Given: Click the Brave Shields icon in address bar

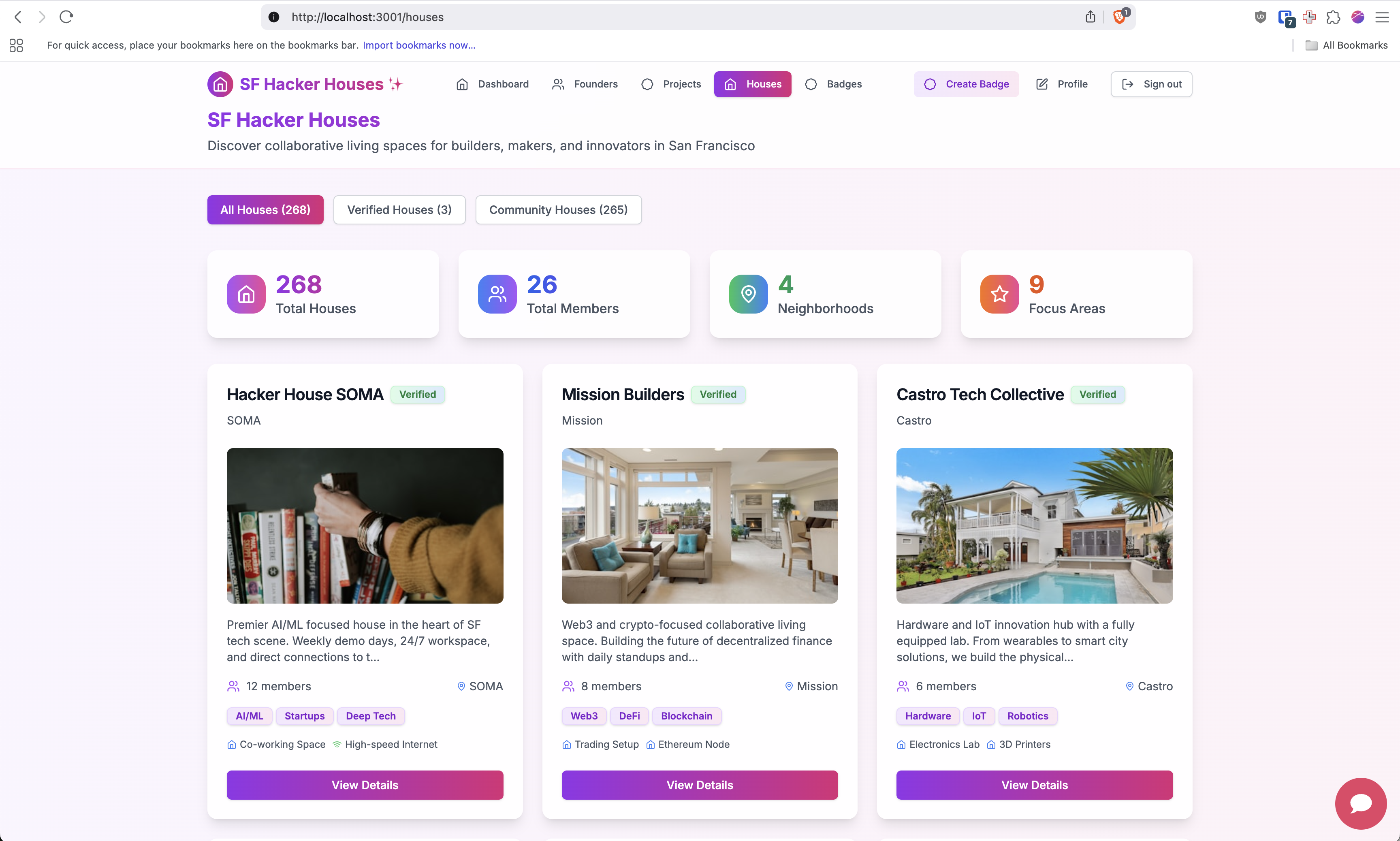Looking at the screenshot, I should click(1119, 17).
